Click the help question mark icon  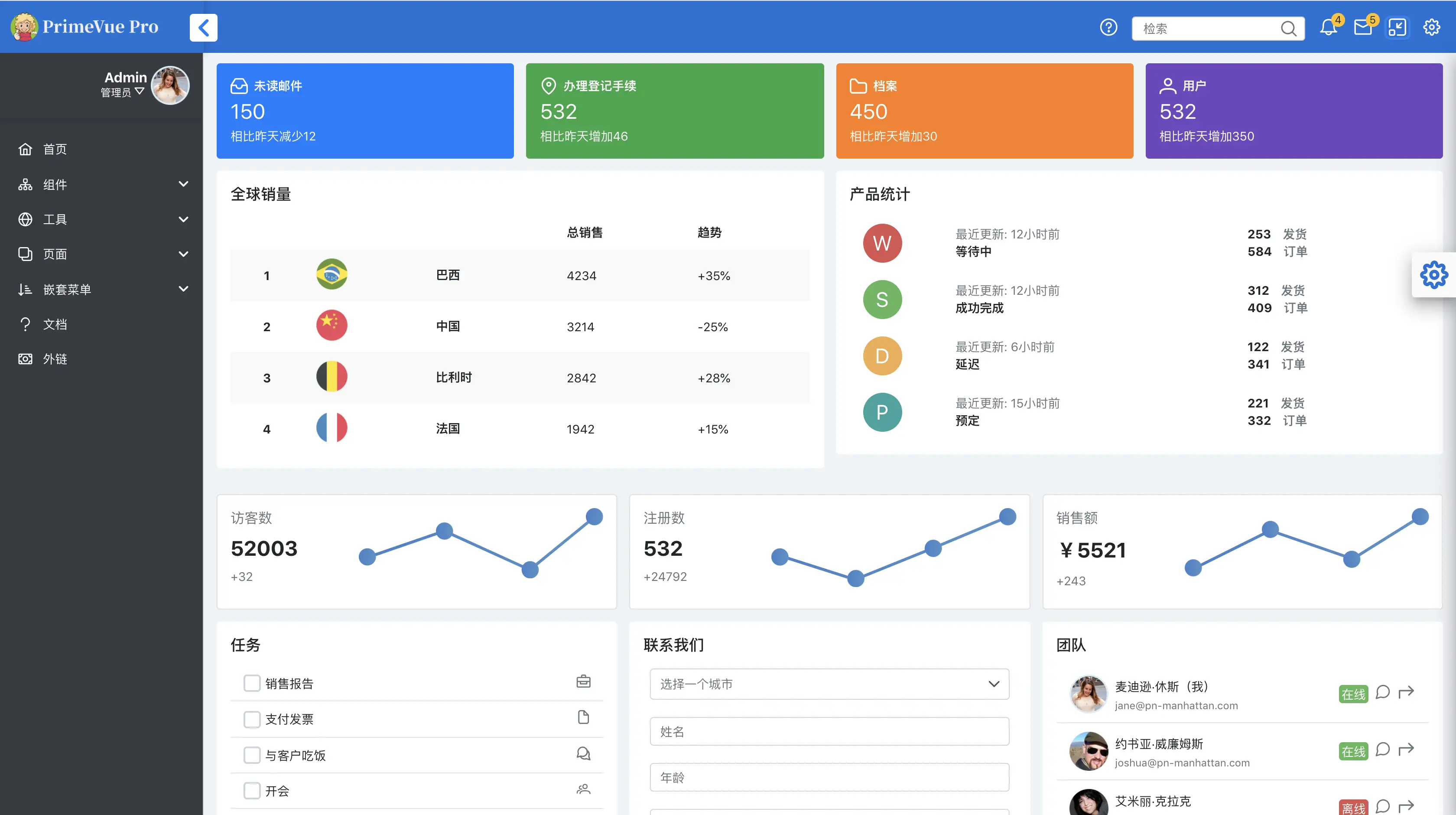[x=1108, y=27]
